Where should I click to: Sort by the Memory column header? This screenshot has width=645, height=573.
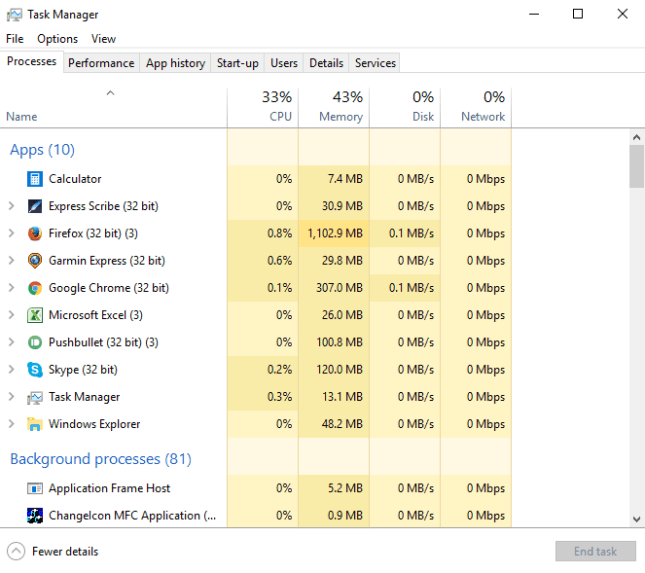(x=334, y=108)
